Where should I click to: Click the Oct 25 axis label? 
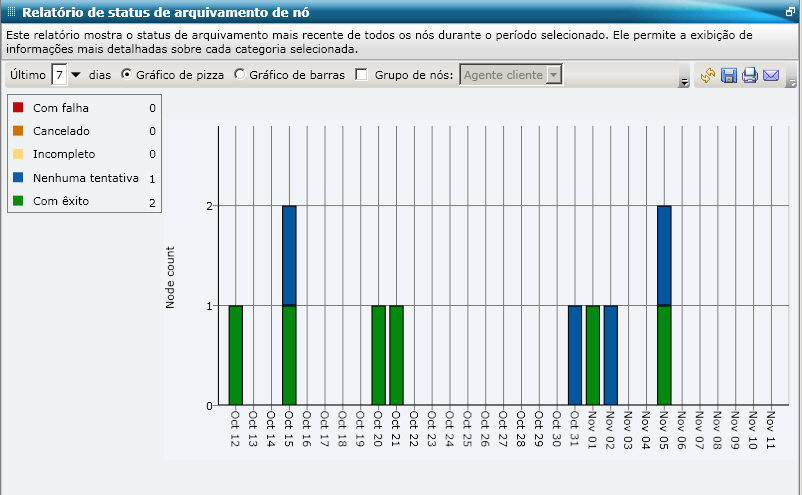click(467, 429)
